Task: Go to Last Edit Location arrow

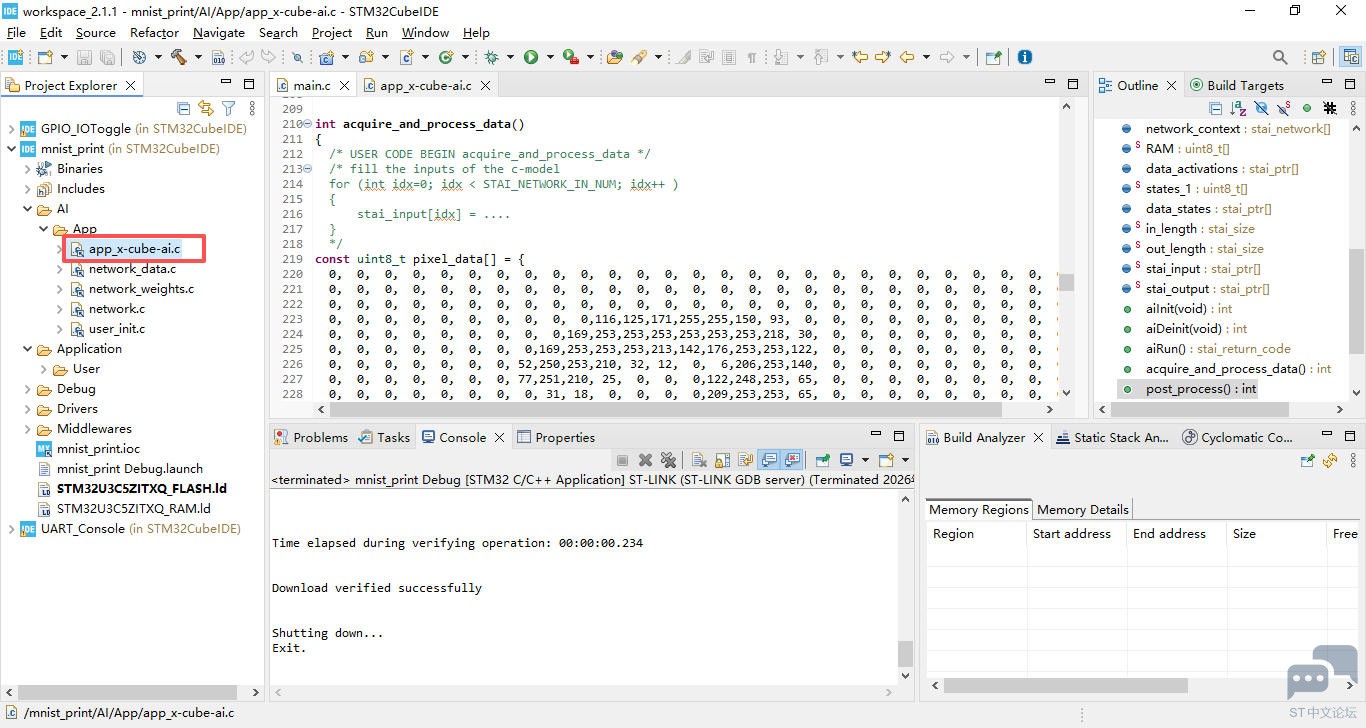Action: click(x=859, y=57)
